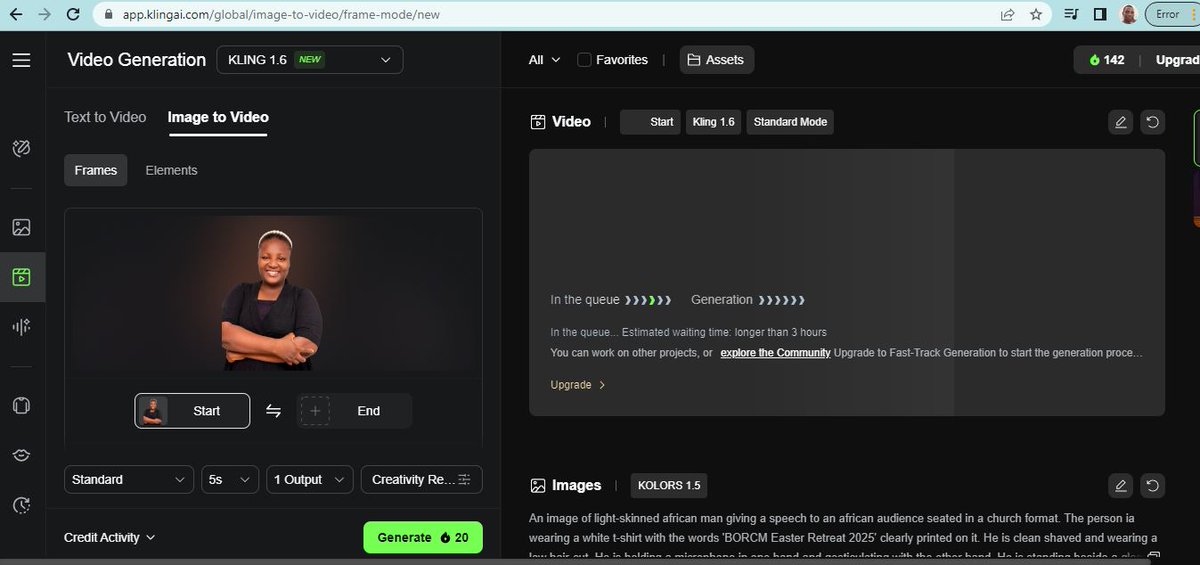Image resolution: width=1200 pixels, height=565 pixels.
Task: Click the KOLORS 1.5 tag
Action: click(670, 486)
